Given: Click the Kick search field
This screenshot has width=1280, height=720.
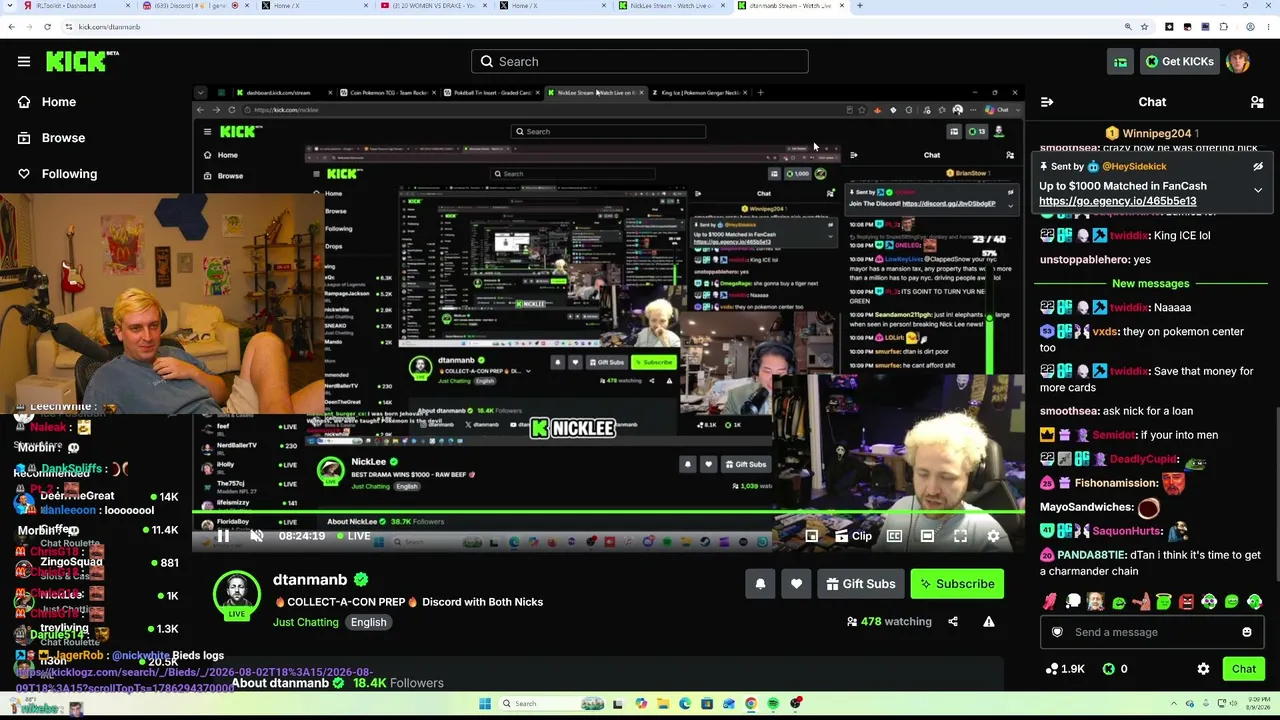Looking at the screenshot, I should pos(640,61).
